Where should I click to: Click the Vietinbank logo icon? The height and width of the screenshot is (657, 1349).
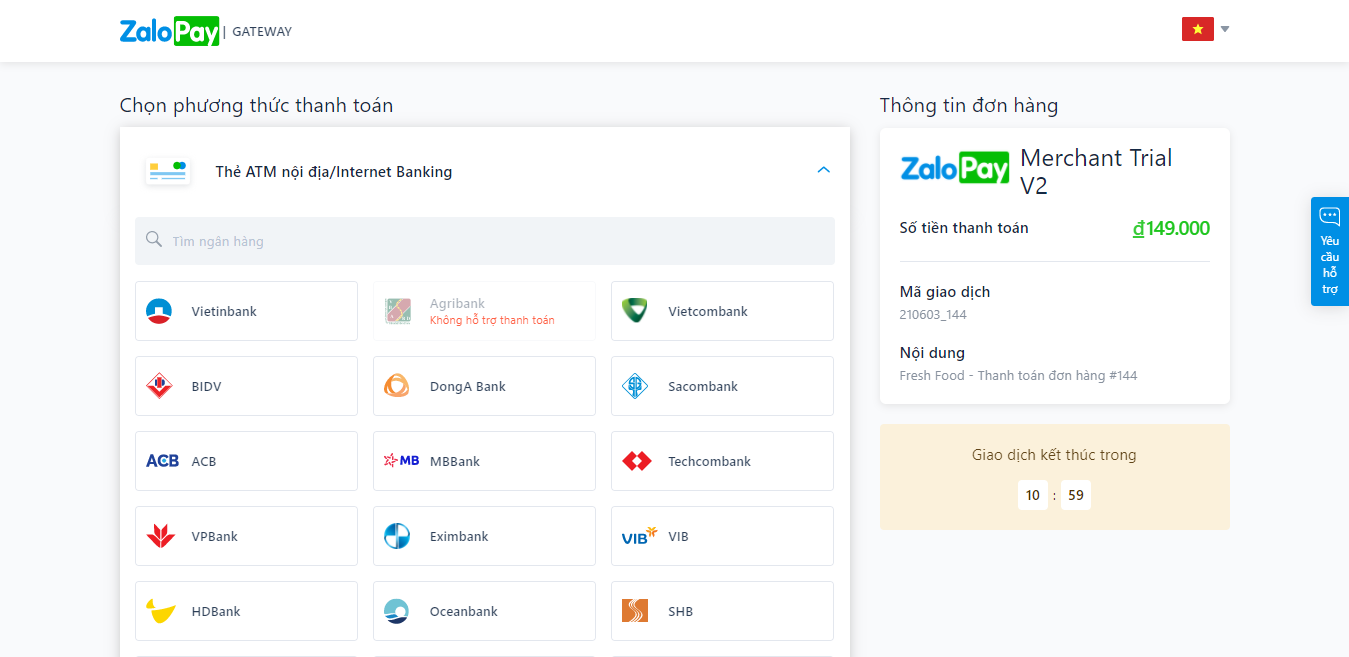point(159,311)
